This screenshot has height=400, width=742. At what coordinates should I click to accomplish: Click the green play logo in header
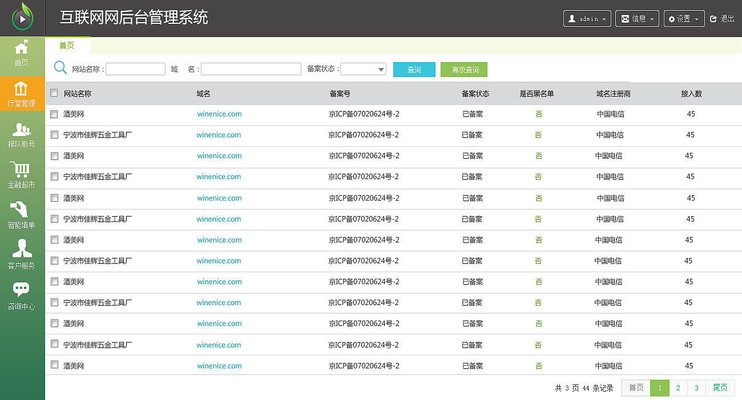pos(22,18)
